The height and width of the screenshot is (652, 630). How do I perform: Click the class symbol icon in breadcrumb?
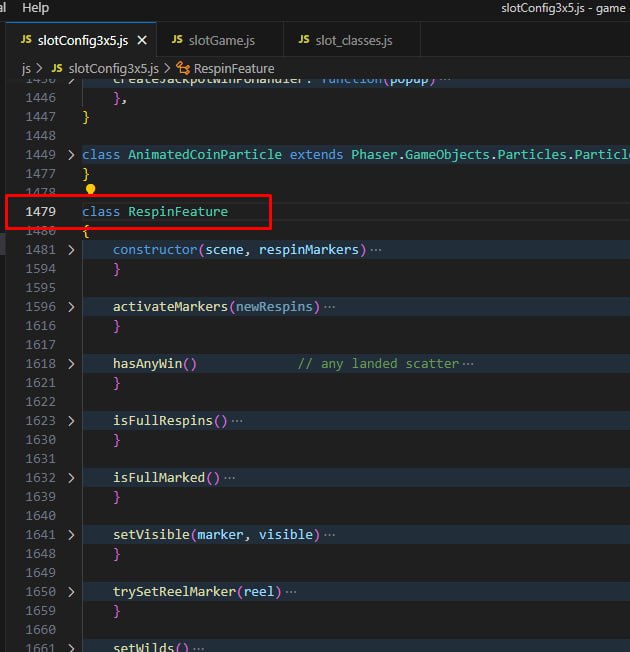(183, 68)
